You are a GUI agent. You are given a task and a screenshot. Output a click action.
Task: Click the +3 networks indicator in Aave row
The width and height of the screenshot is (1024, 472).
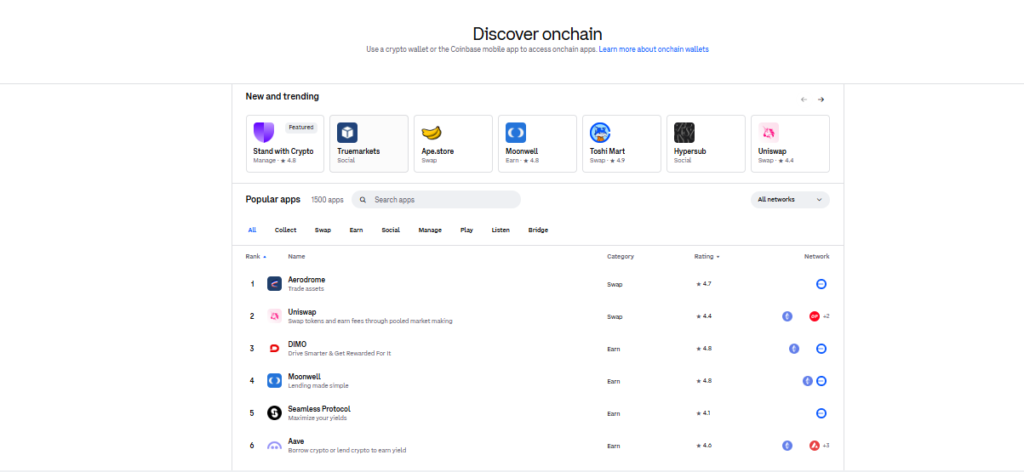[x=826, y=446]
